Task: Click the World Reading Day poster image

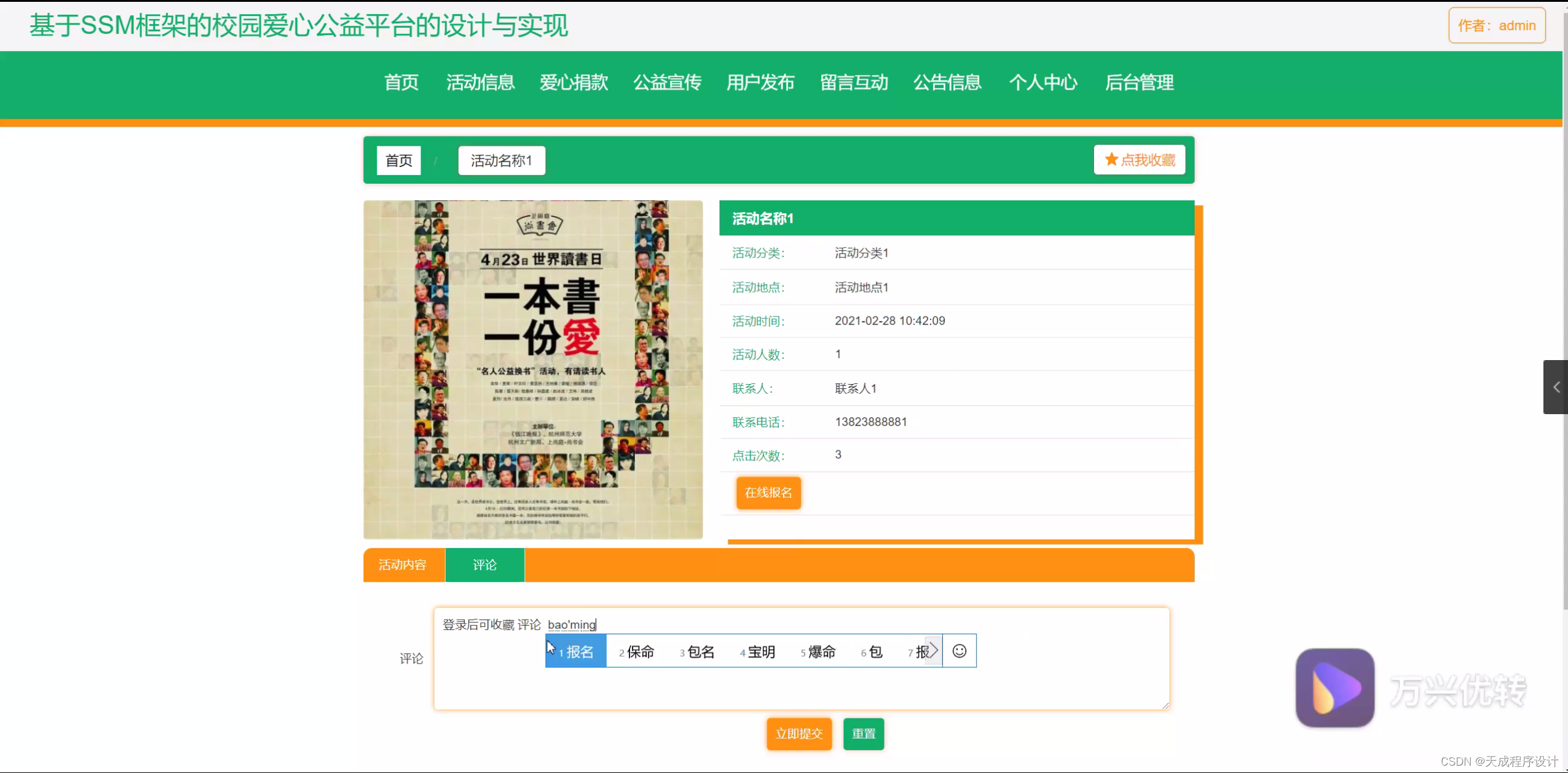Action: [532, 369]
